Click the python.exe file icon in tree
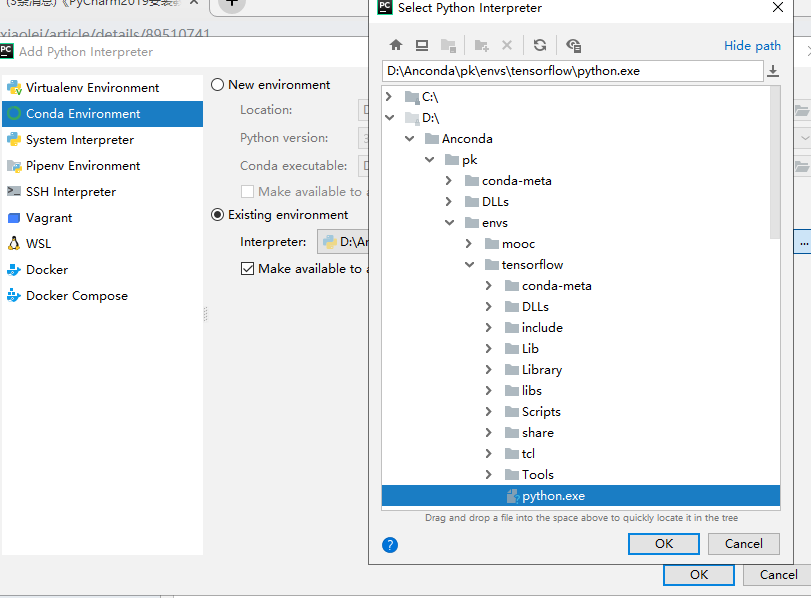The image size is (811, 598). (513, 496)
